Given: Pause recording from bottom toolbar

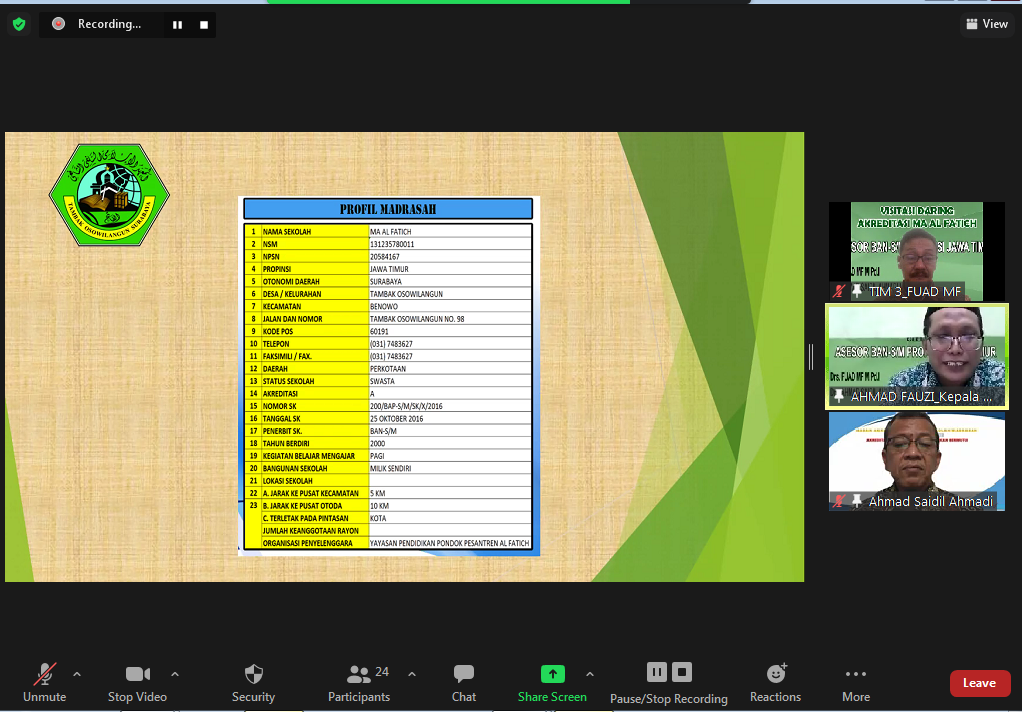Looking at the screenshot, I should [657, 672].
